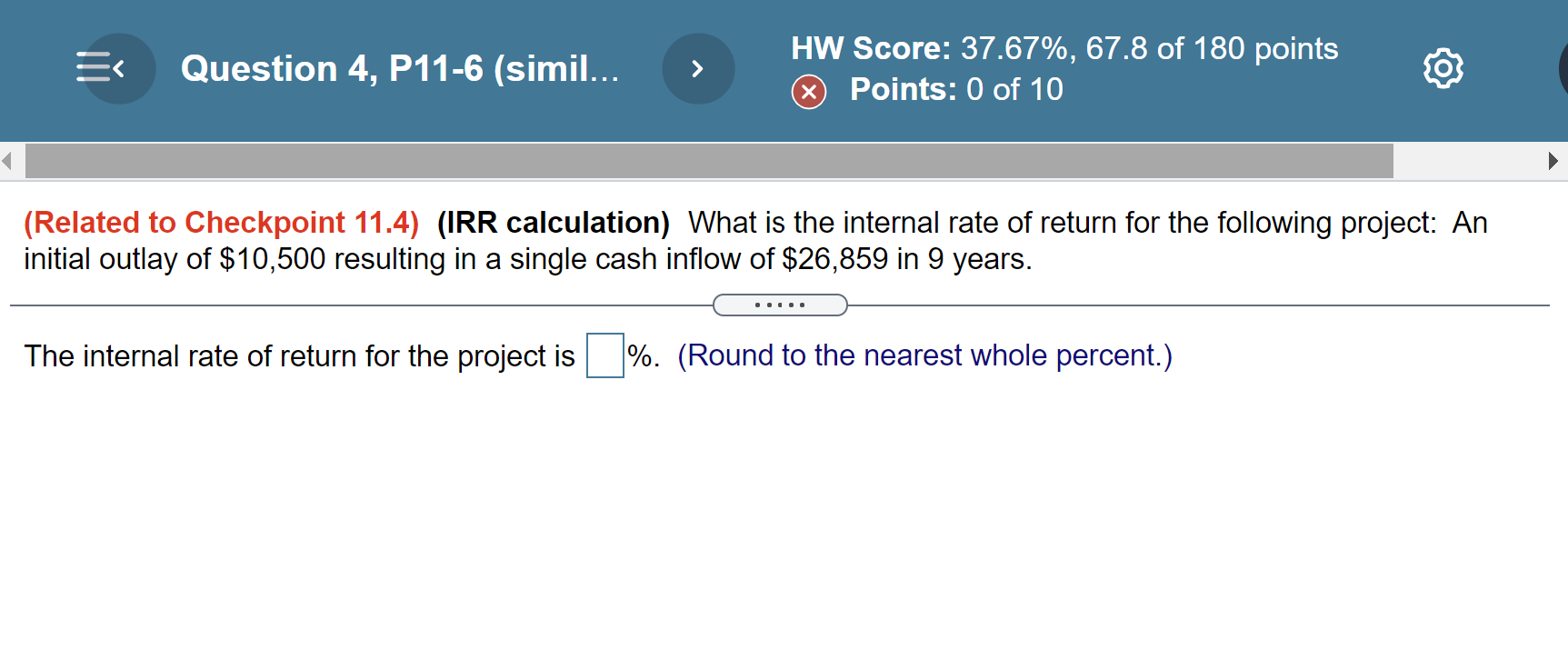Open the settings gear icon
This screenshot has width=1568, height=650.
tap(1443, 68)
